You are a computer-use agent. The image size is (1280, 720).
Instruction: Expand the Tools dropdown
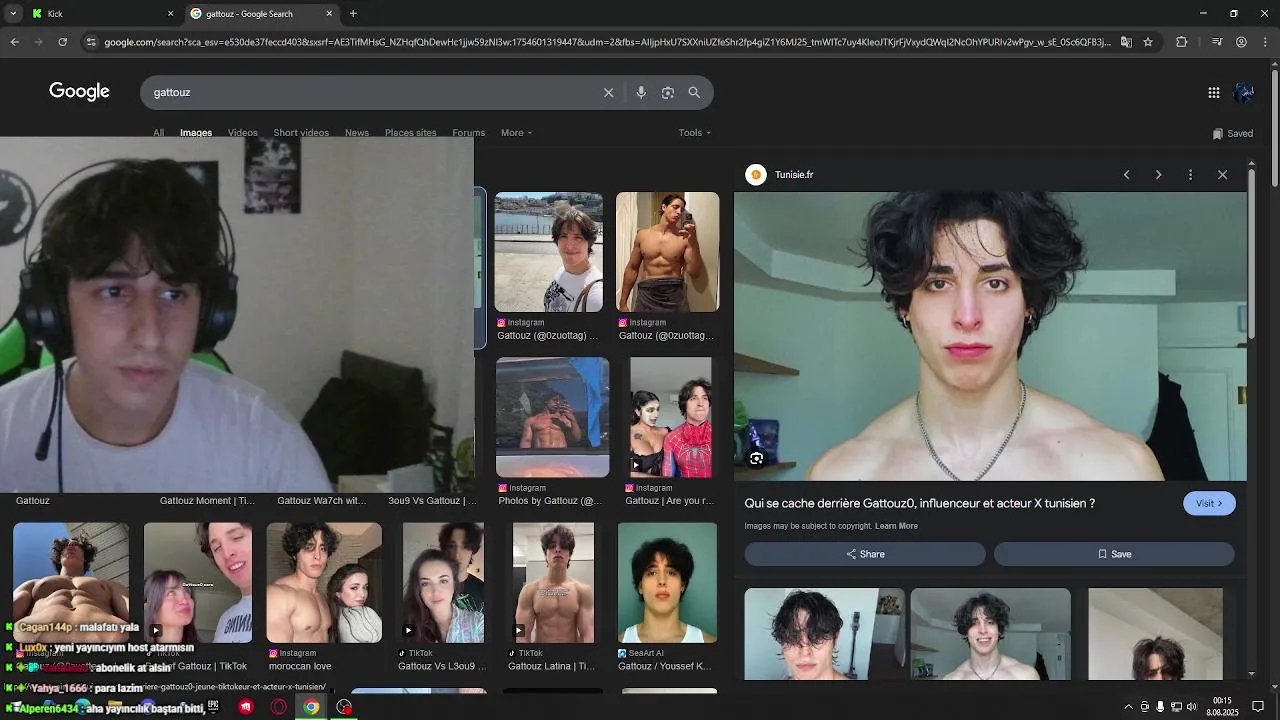coord(694,132)
